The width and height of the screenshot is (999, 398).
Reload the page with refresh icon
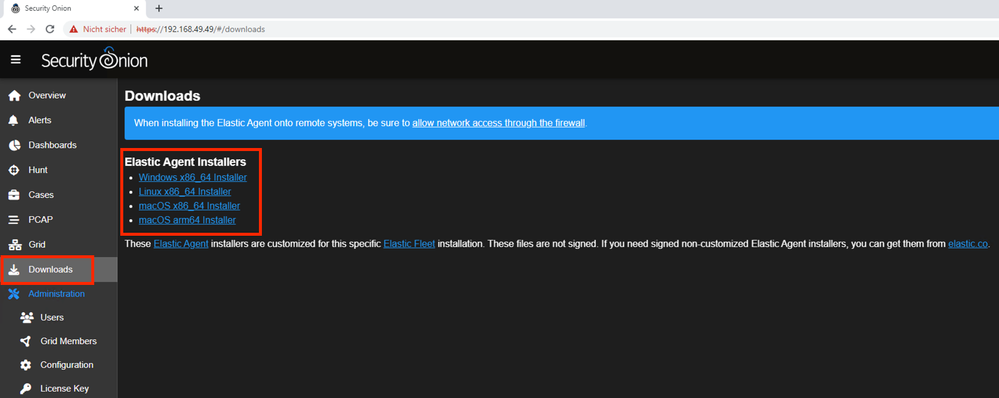(50, 29)
